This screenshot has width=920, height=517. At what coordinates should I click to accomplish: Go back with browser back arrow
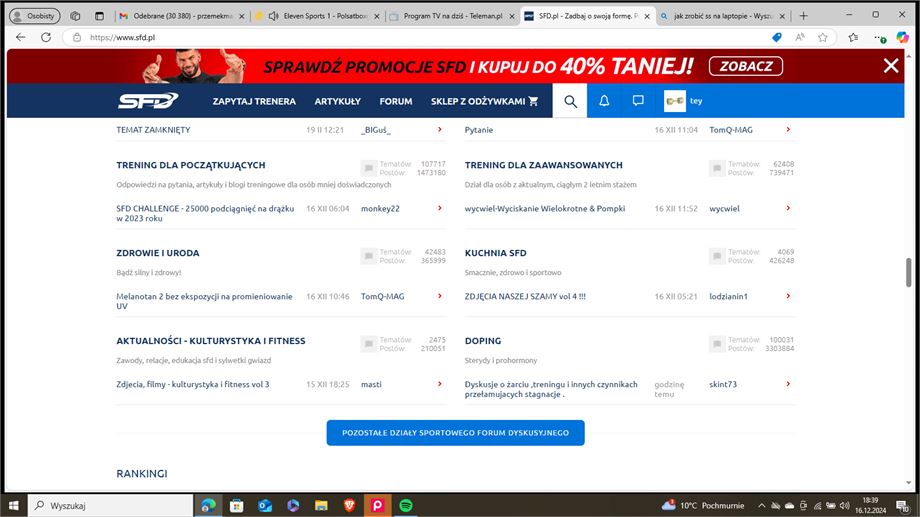[21, 37]
